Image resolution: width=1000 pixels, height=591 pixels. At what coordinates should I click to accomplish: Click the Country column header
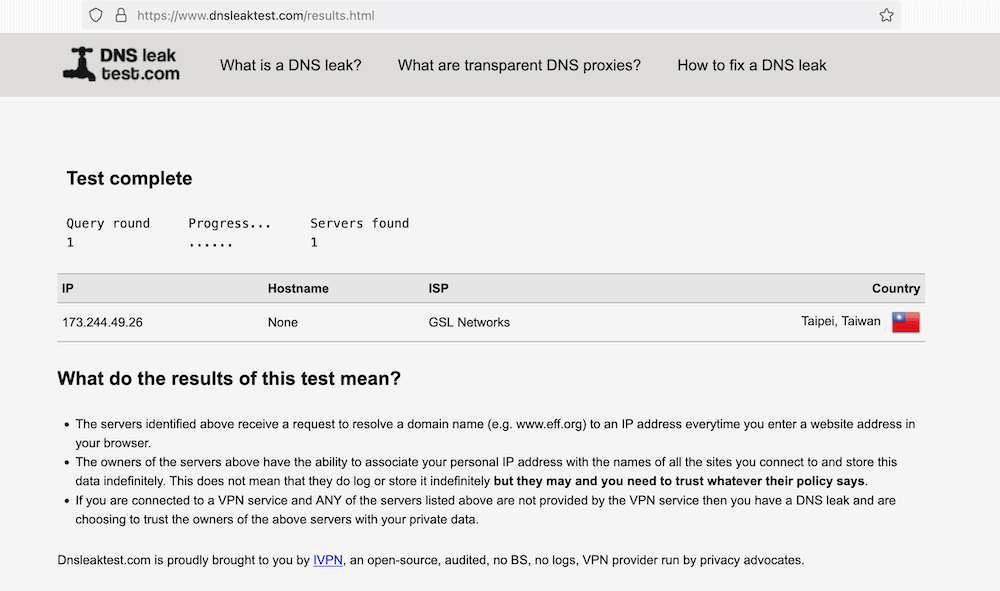895,288
